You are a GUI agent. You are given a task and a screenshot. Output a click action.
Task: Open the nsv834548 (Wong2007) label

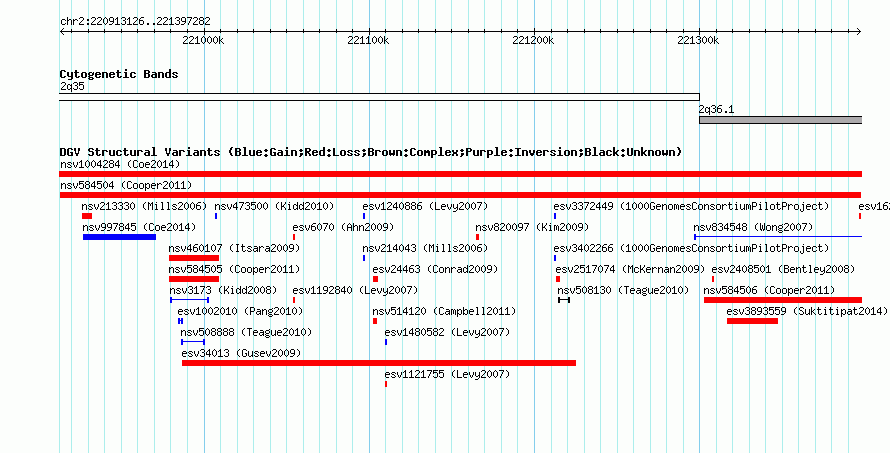[753, 227]
